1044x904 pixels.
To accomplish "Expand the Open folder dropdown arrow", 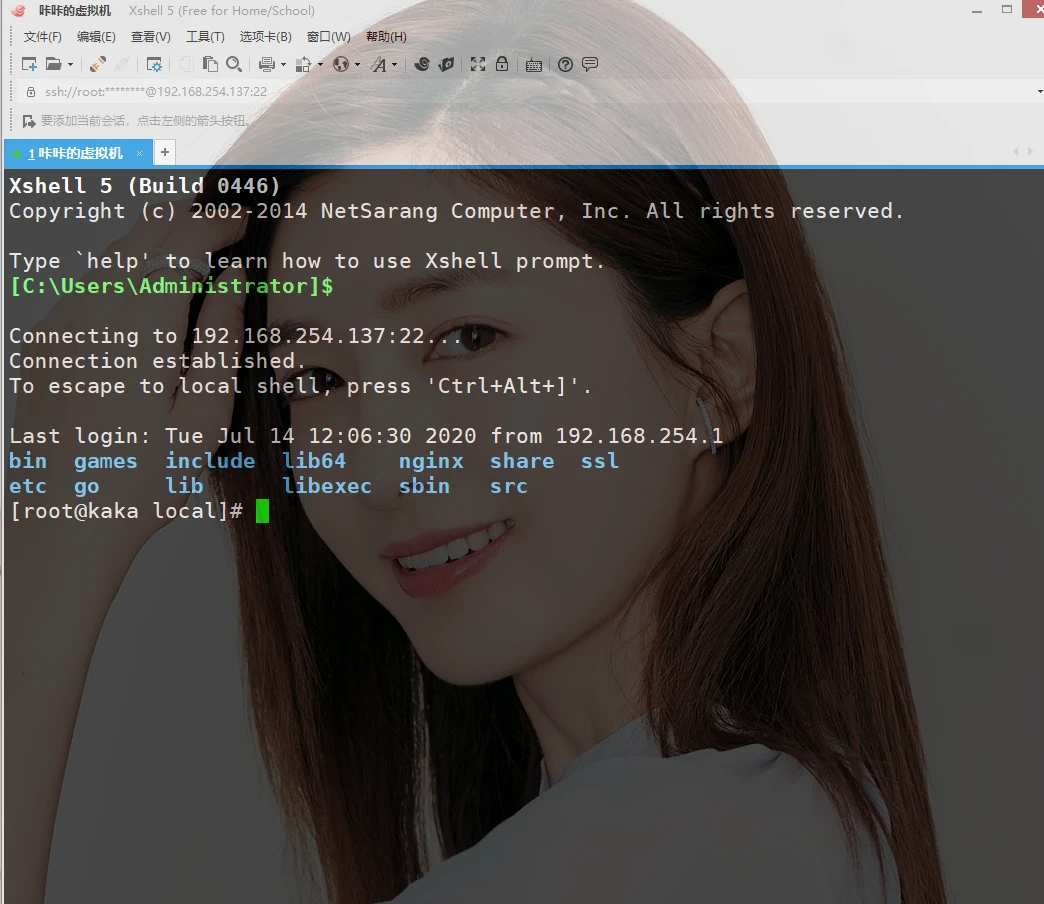I will [x=70, y=65].
